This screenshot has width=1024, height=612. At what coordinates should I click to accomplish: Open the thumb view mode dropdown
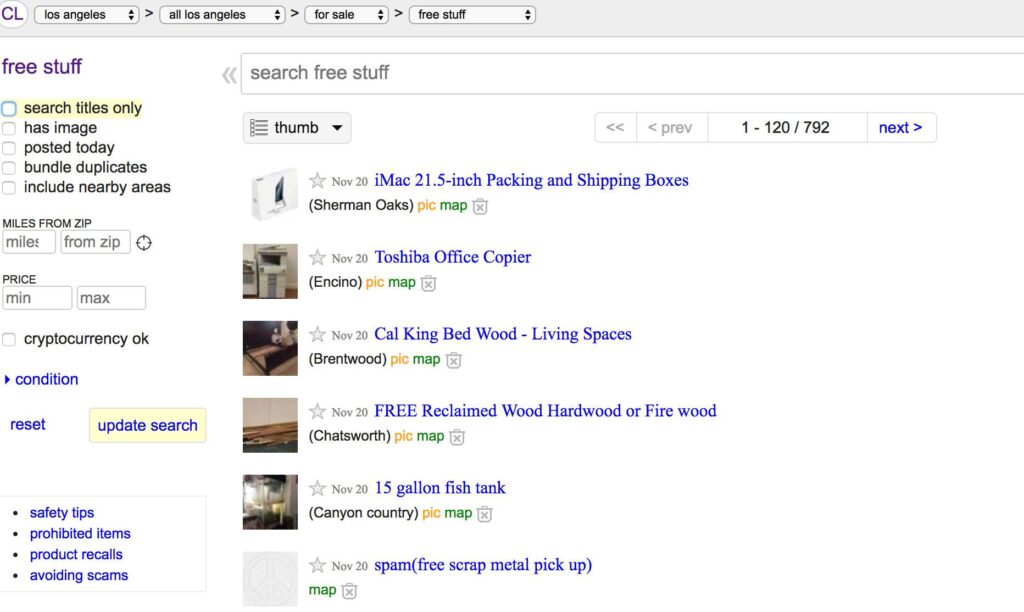(297, 128)
